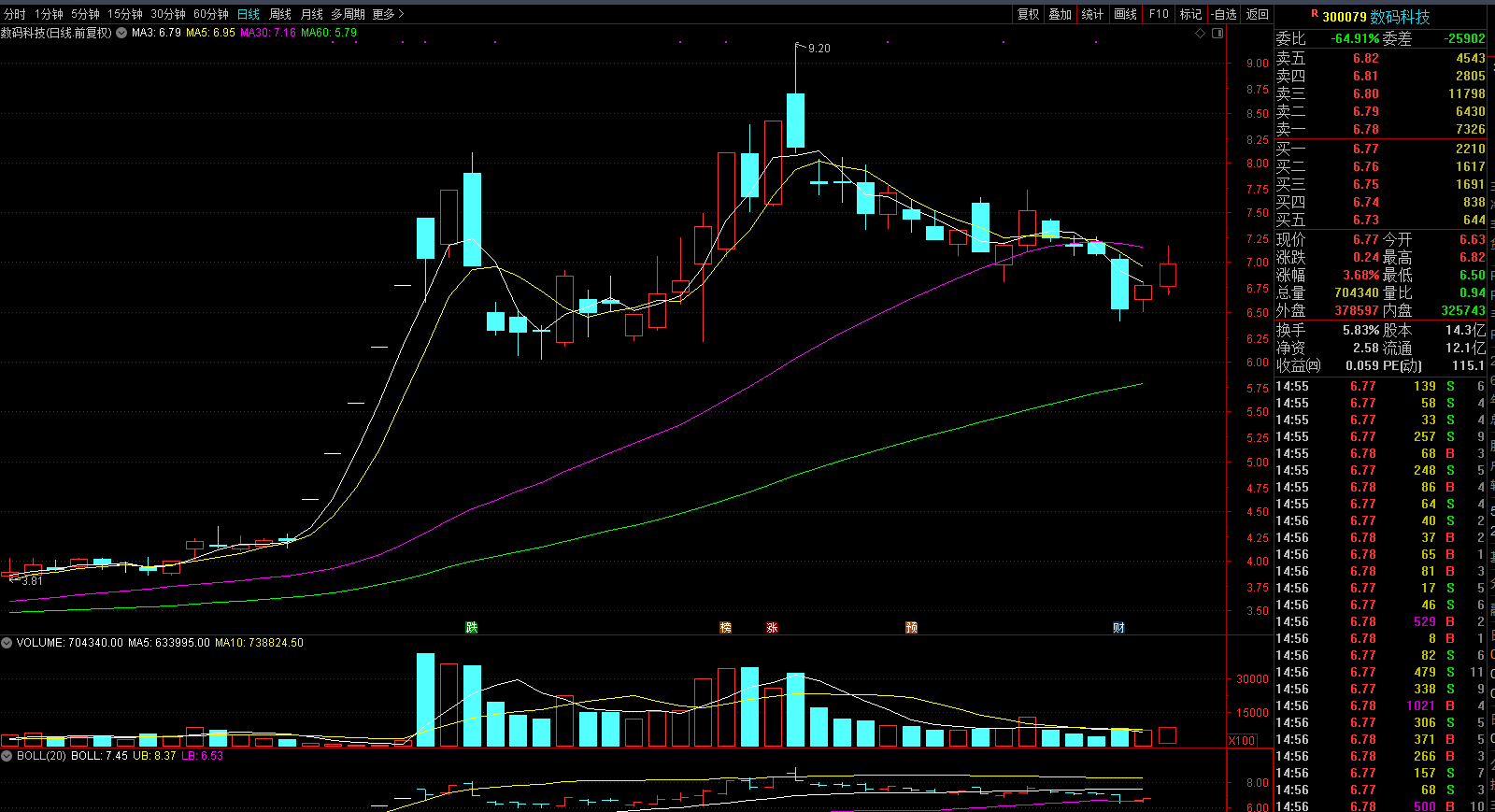Click the 叠加 overlay button
The width and height of the screenshot is (1495, 812).
(x=1060, y=14)
